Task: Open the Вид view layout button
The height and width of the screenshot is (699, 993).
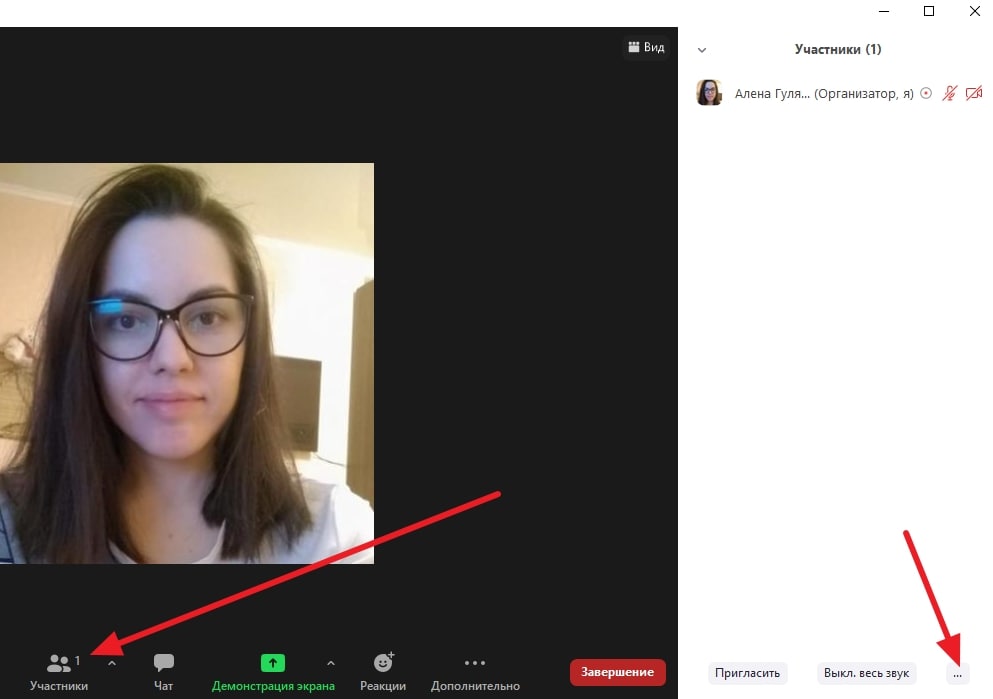Action: pyautogui.click(x=647, y=47)
